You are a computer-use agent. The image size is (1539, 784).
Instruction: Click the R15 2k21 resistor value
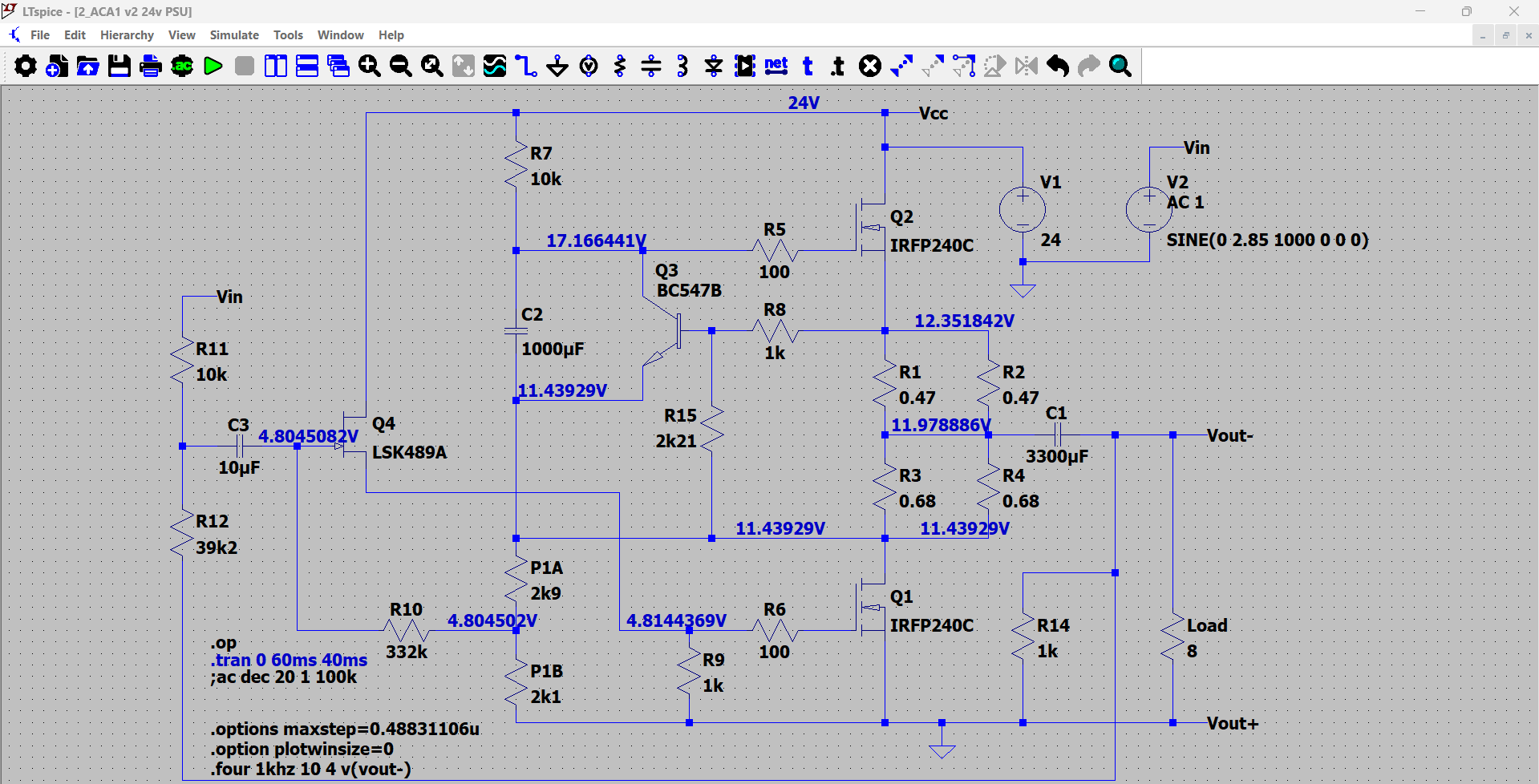click(676, 441)
